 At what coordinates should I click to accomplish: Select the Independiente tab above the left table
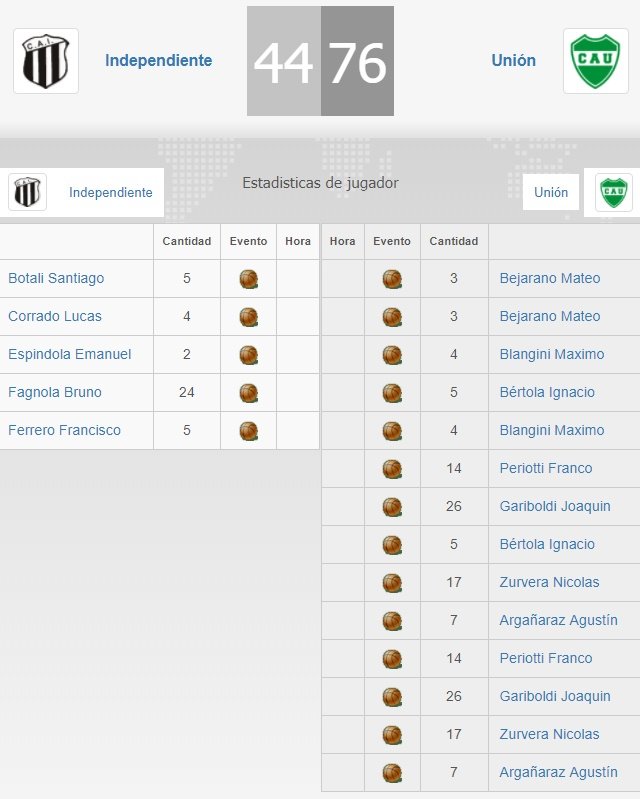coord(110,192)
